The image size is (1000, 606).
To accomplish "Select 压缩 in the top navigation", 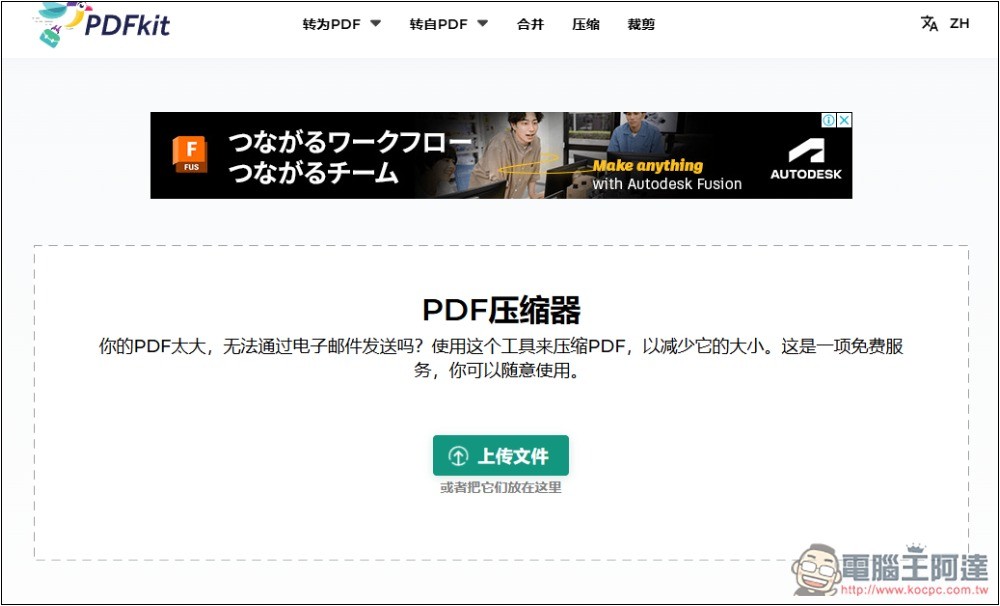I will [586, 24].
